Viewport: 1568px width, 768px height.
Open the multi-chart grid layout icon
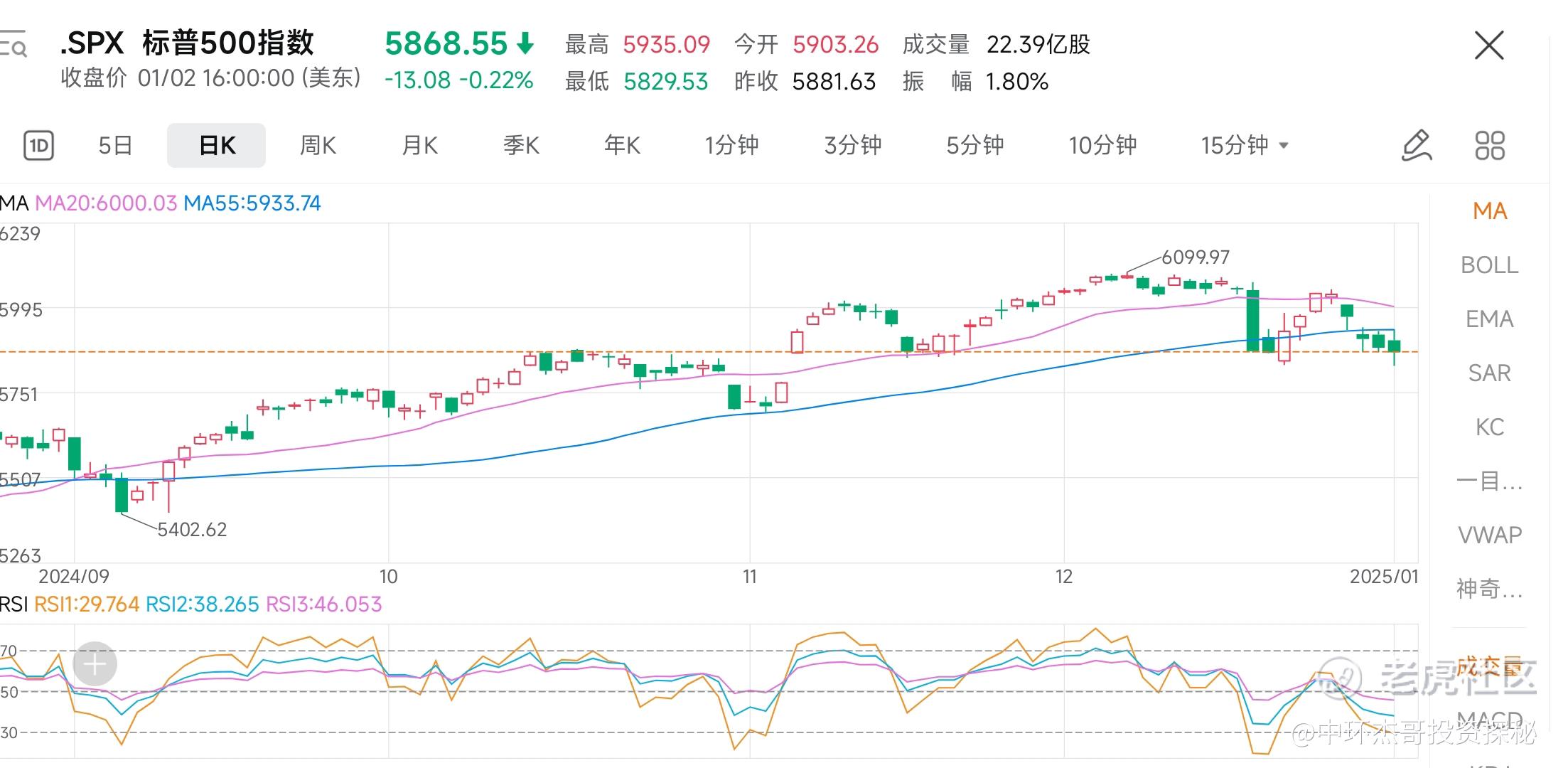pos(1489,146)
